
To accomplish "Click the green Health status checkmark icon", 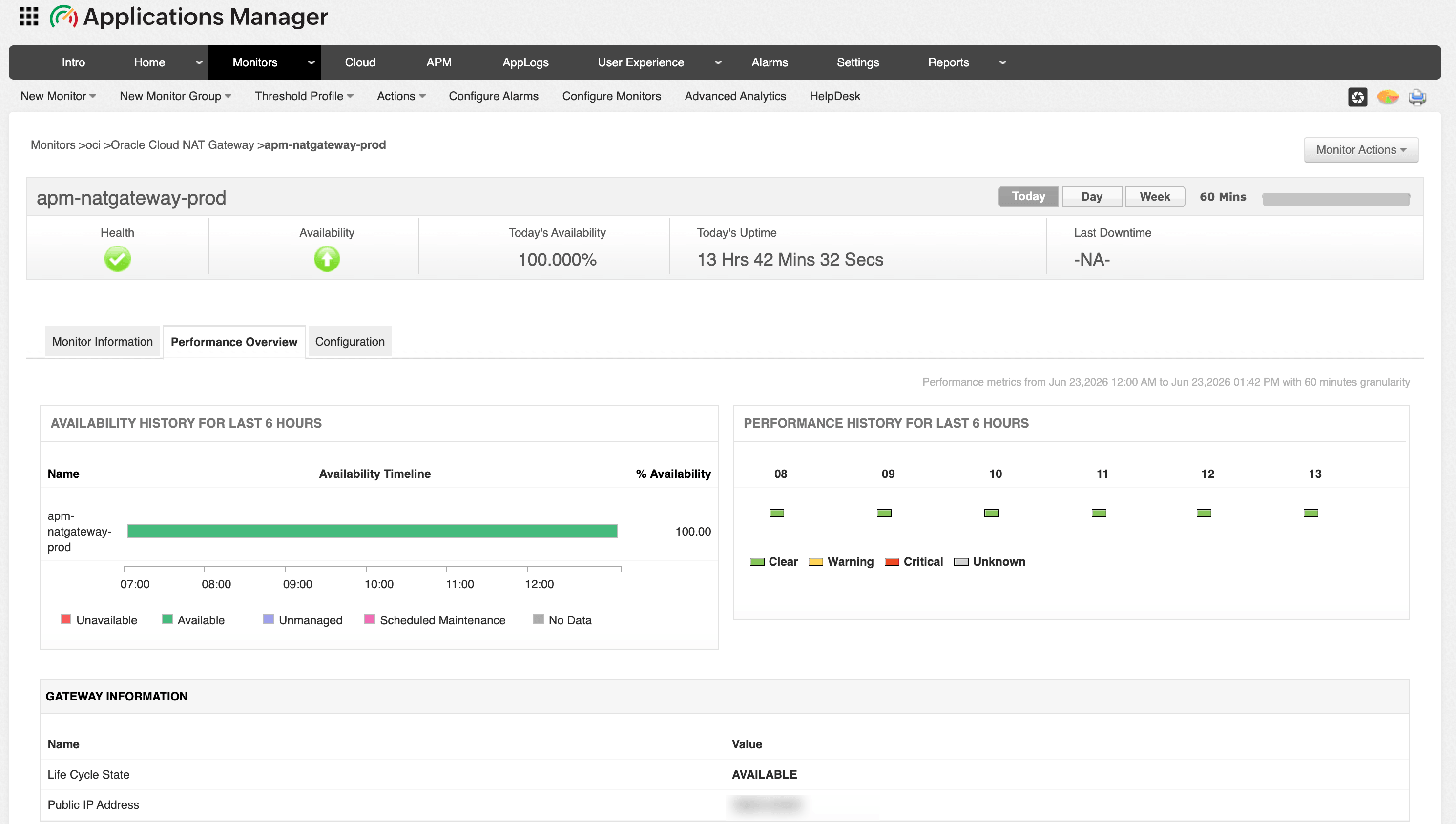I will pos(117,259).
